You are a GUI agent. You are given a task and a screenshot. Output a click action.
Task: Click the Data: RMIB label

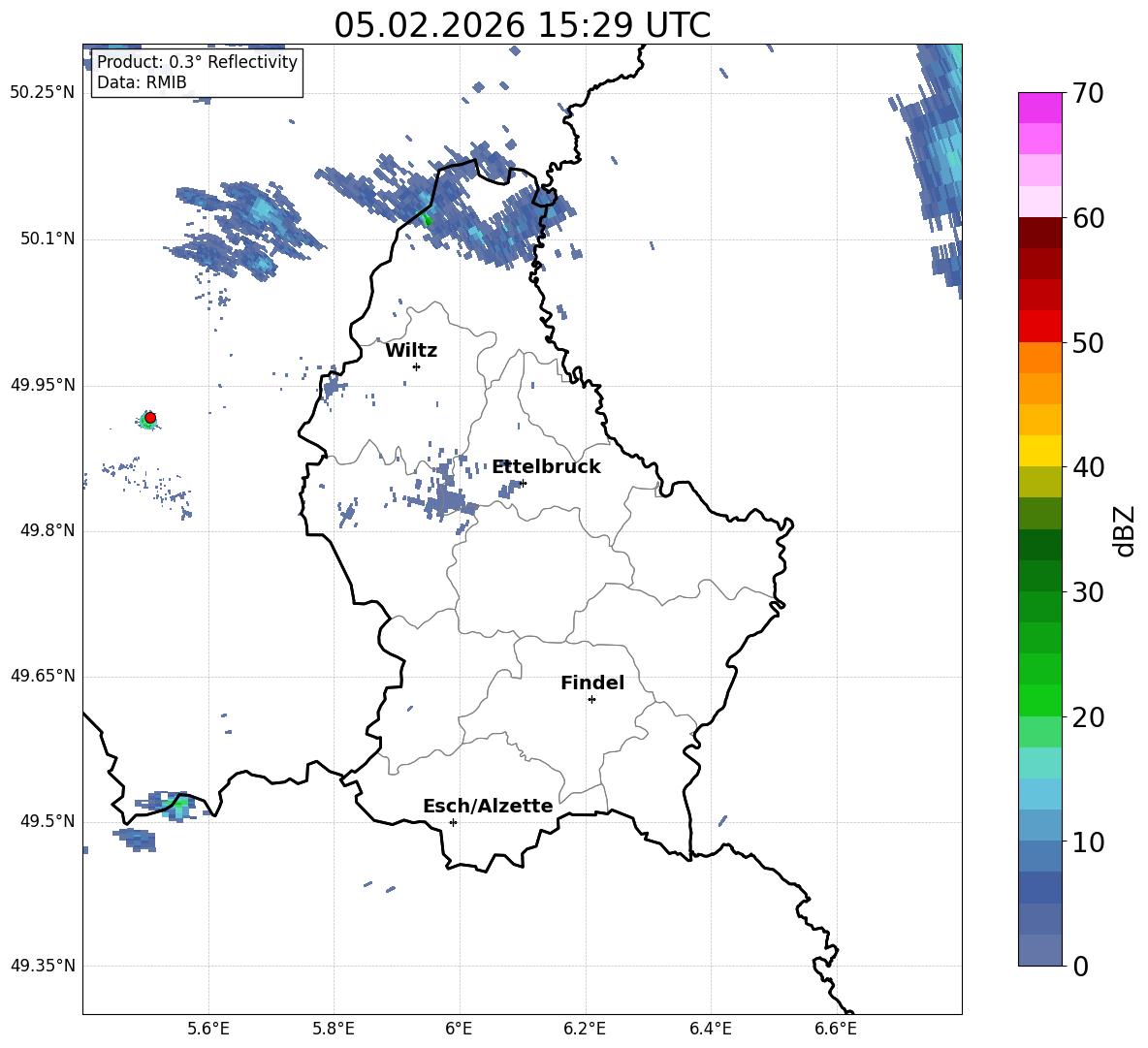pos(142,82)
